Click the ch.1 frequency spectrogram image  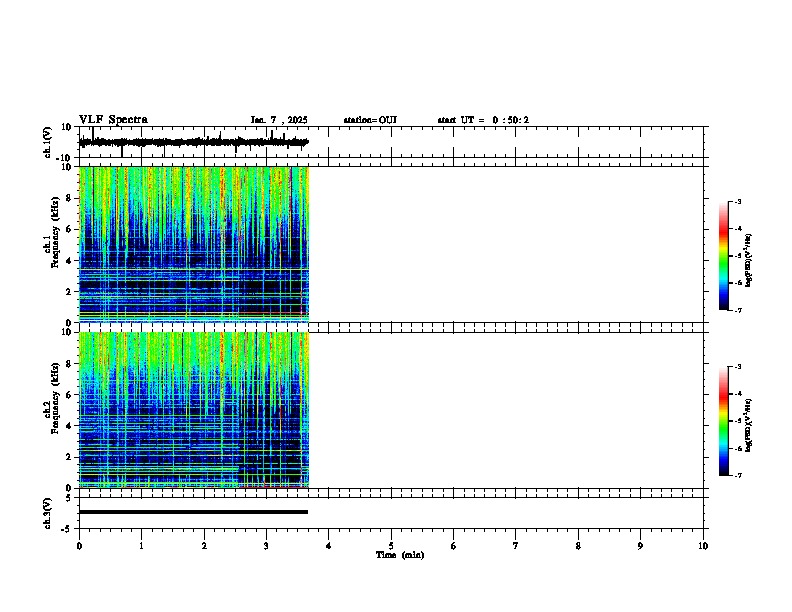pyautogui.click(x=193, y=244)
